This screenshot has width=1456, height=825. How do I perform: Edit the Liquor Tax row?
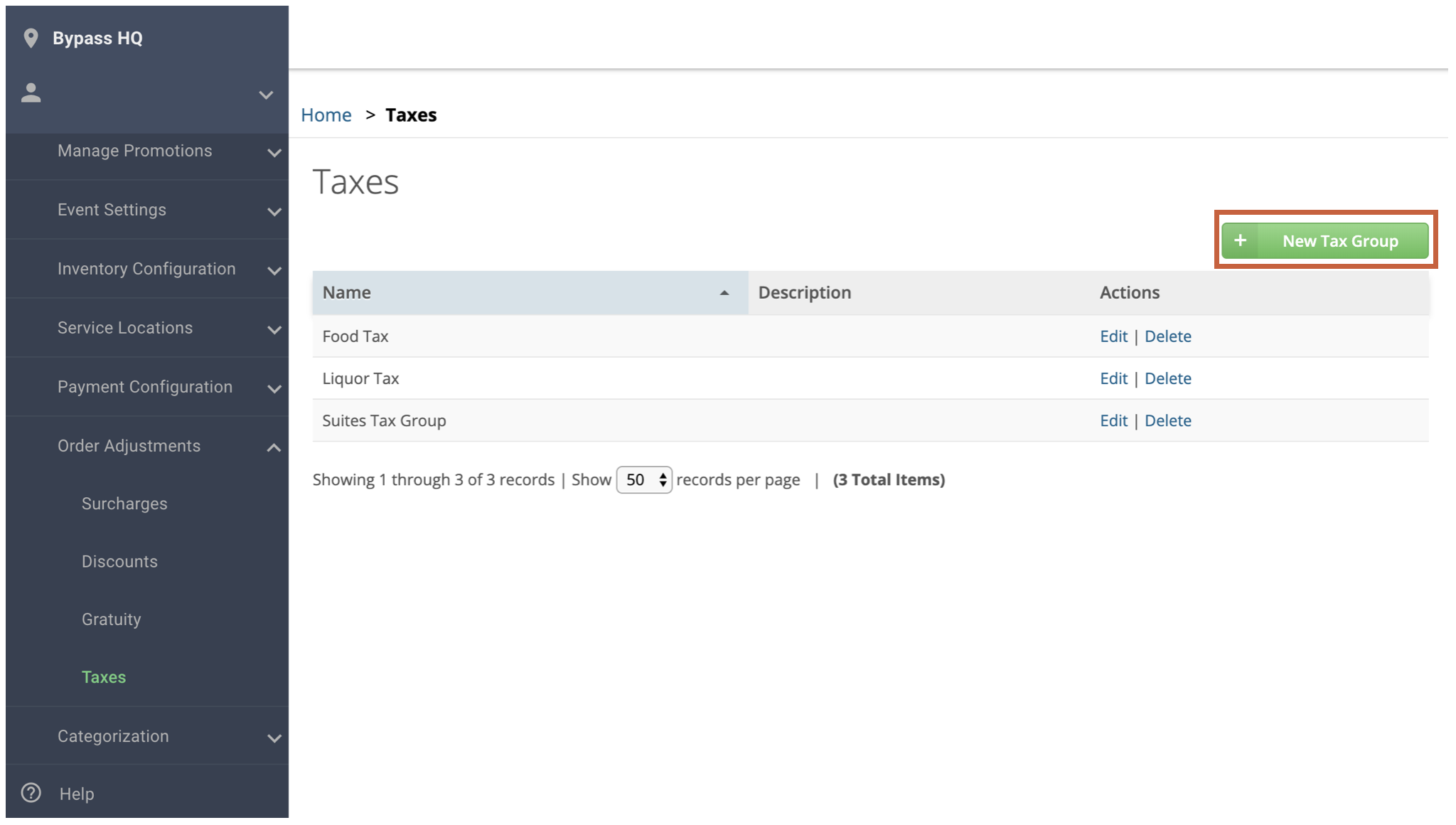click(x=1113, y=378)
